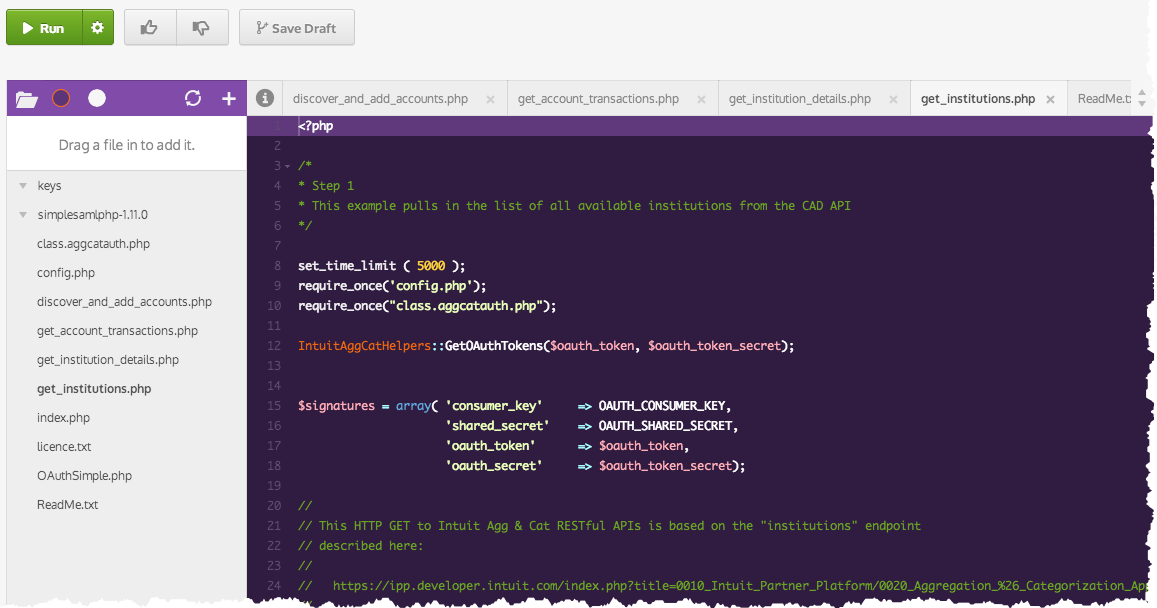Open get_institution_details.php in file list
Viewport: 1157px width, 608px height.
coord(108,359)
